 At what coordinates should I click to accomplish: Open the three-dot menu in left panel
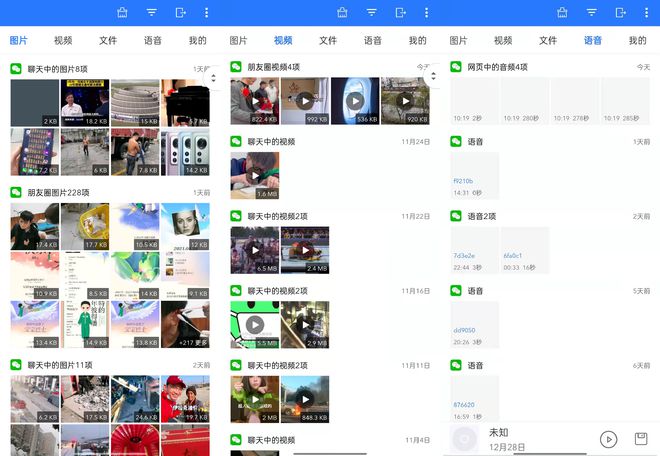[206, 13]
